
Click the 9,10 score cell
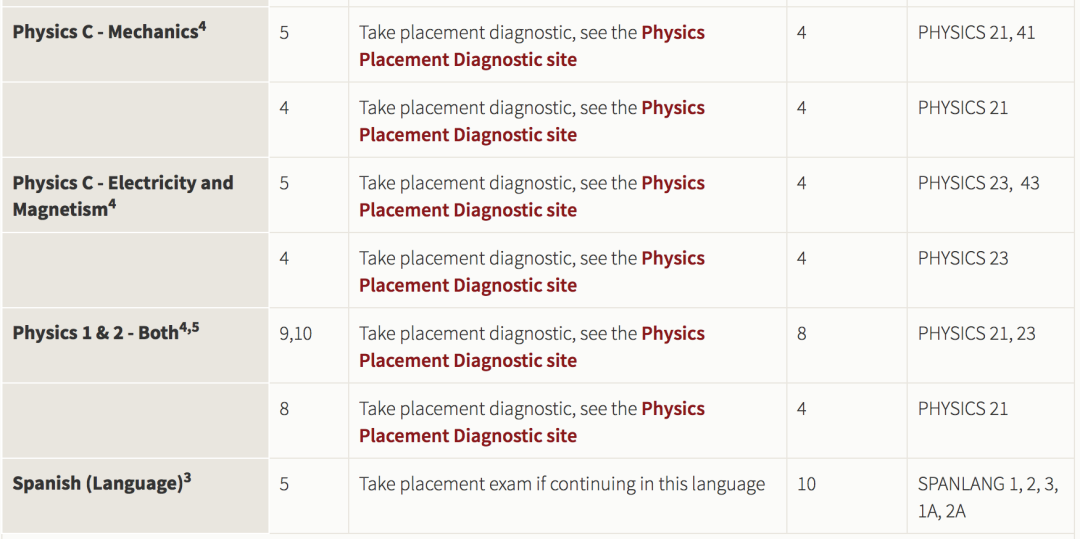pos(295,334)
